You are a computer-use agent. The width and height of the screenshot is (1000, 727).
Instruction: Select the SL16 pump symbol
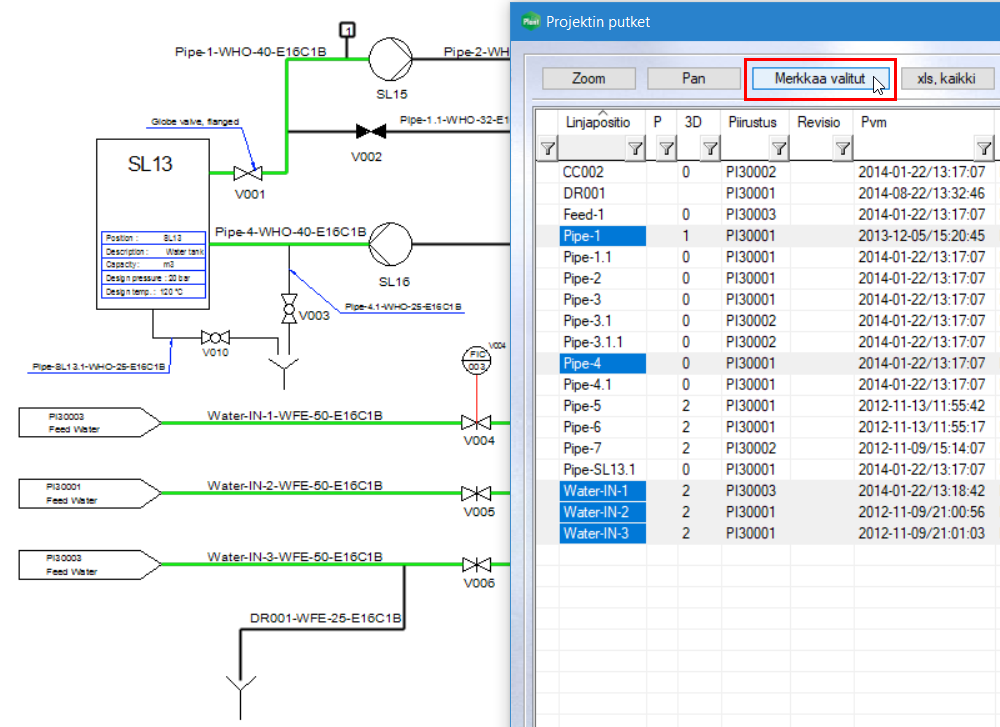pos(391,242)
